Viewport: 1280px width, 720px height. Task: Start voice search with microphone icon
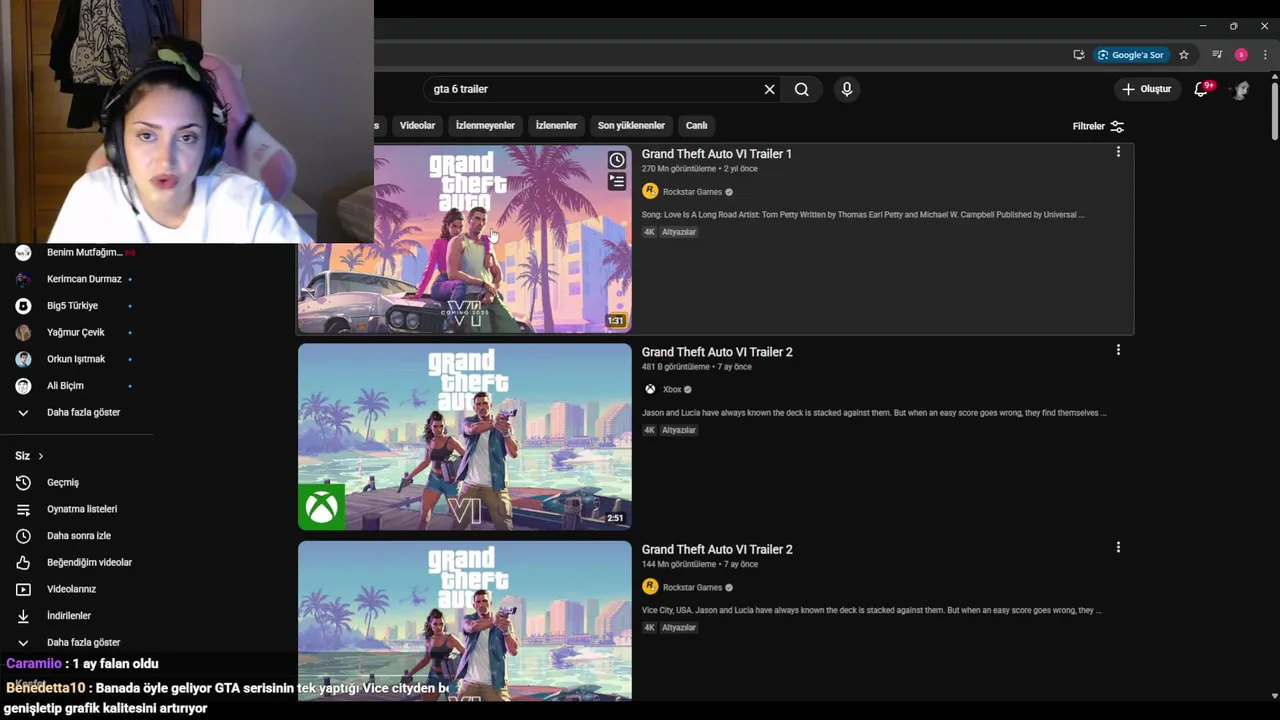tap(847, 89)
